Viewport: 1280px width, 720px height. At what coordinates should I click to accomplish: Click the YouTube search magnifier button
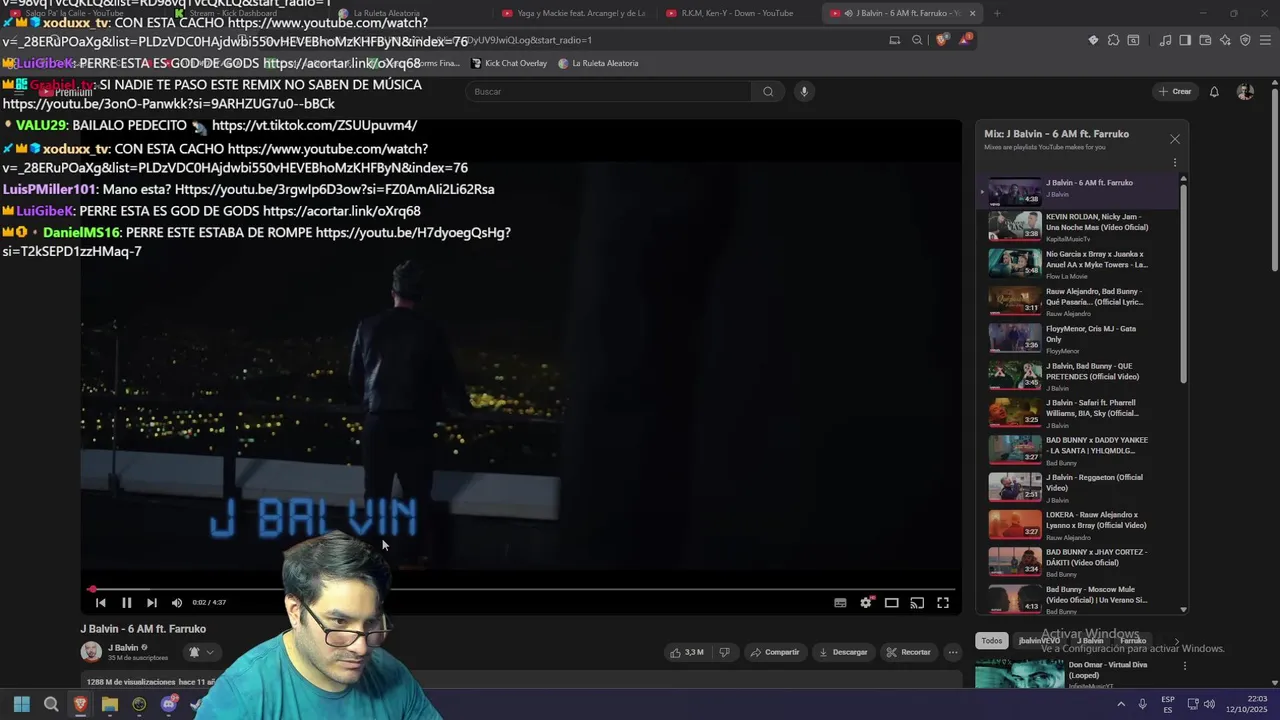(768, 91)
